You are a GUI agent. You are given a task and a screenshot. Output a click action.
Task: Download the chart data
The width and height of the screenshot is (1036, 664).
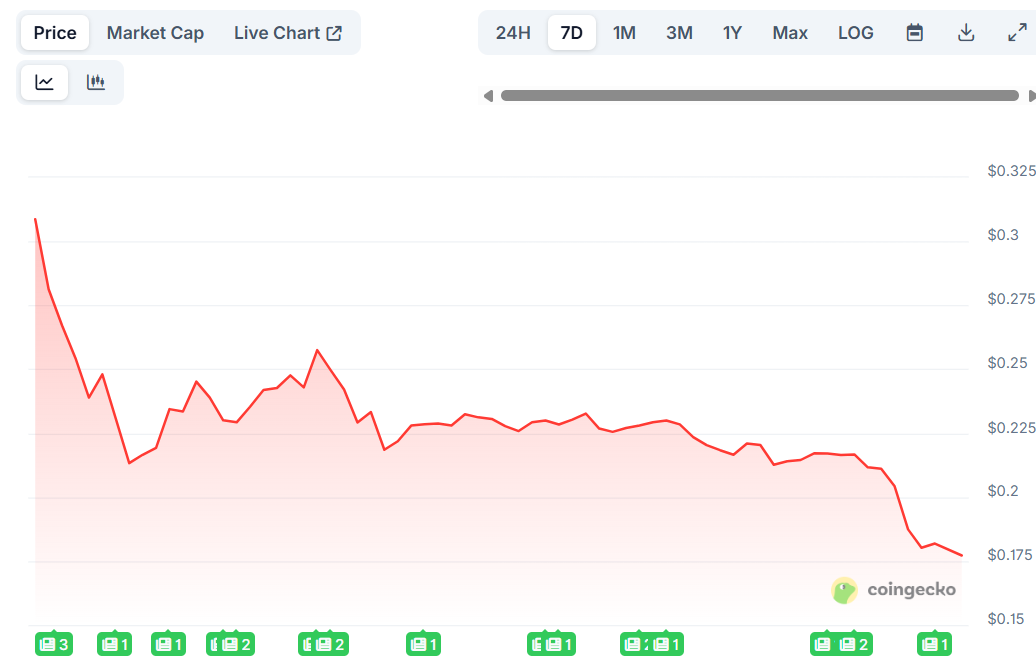pos(966,32)
